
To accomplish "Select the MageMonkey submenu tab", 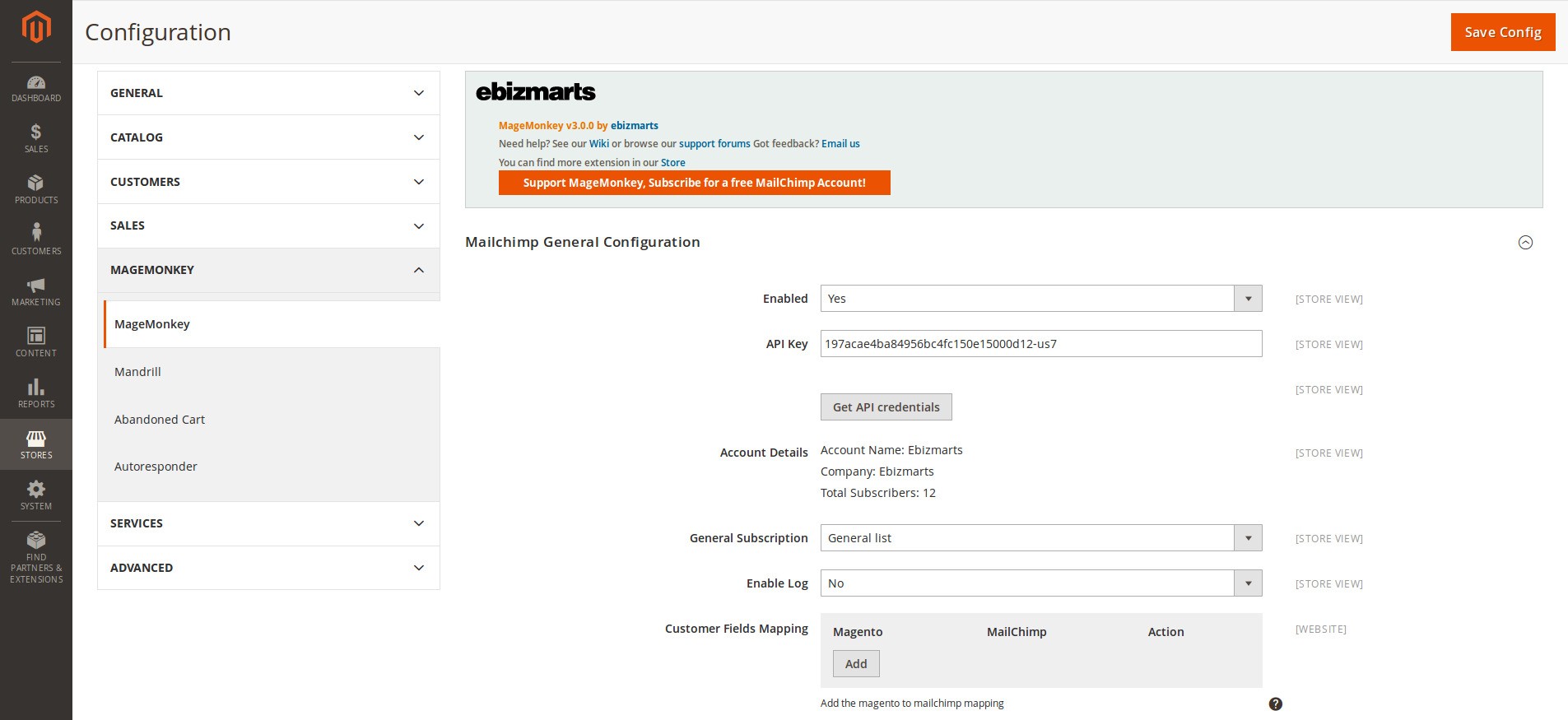I will (272, 324).
